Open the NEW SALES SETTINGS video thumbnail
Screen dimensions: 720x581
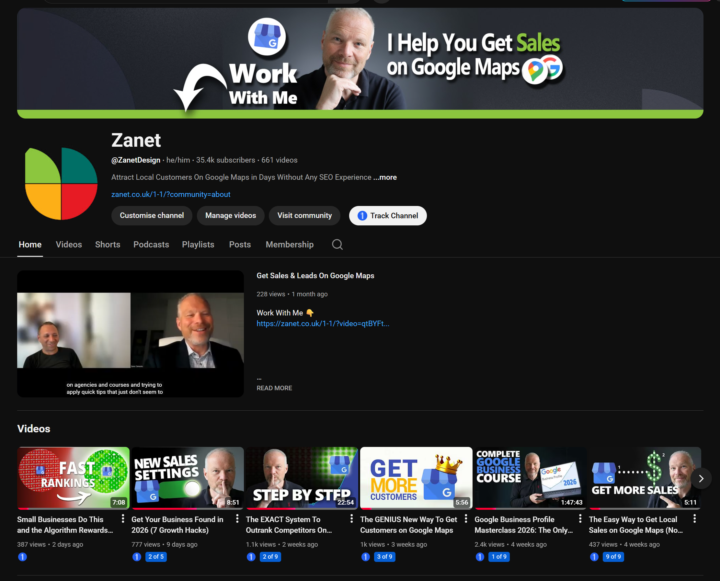pos(187,478)
